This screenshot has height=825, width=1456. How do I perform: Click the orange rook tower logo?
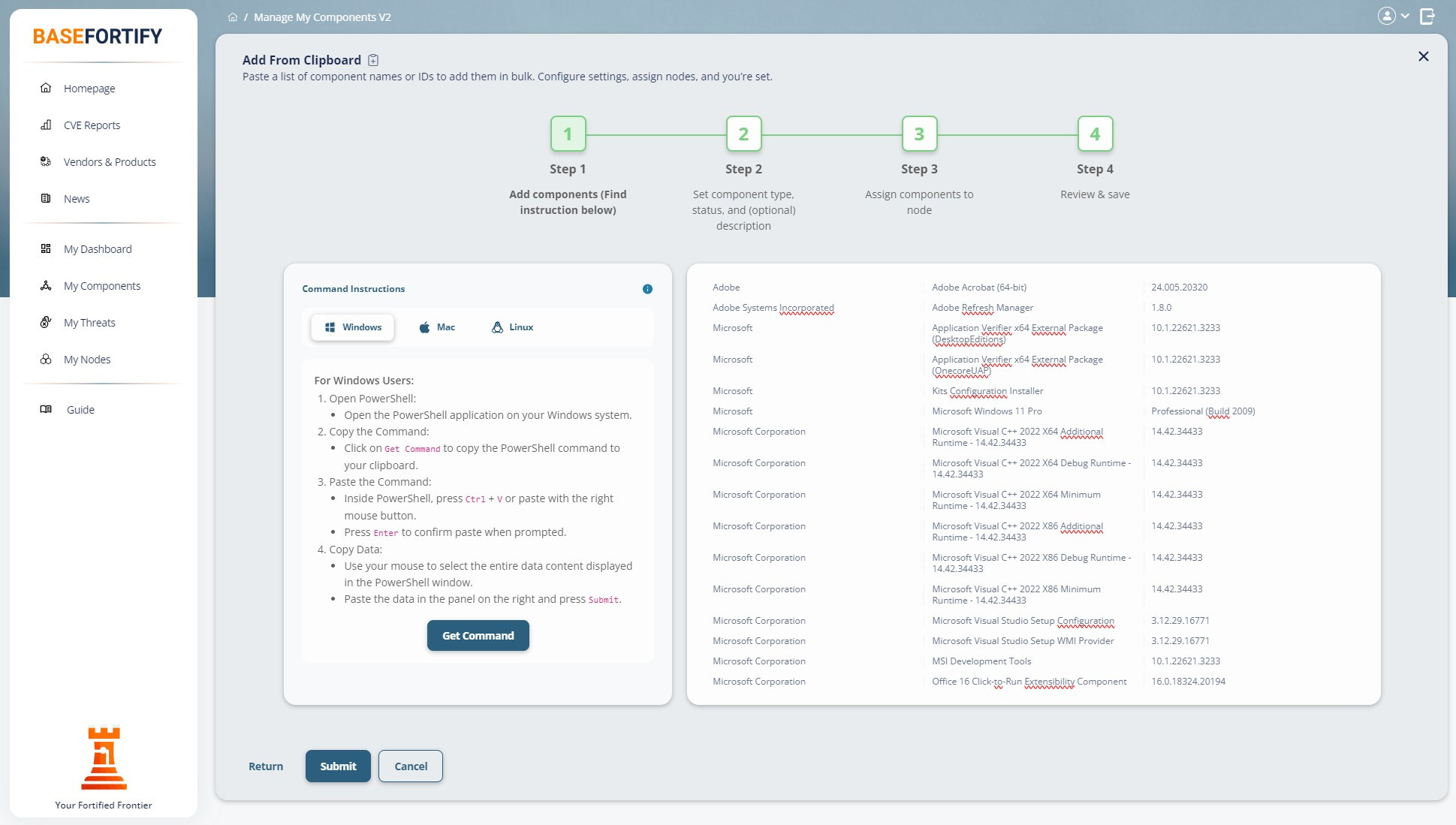pos(104,758)
